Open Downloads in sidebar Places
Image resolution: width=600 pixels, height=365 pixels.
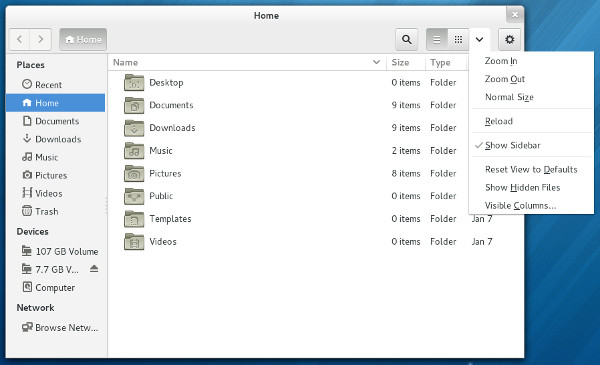click(55, 139)
